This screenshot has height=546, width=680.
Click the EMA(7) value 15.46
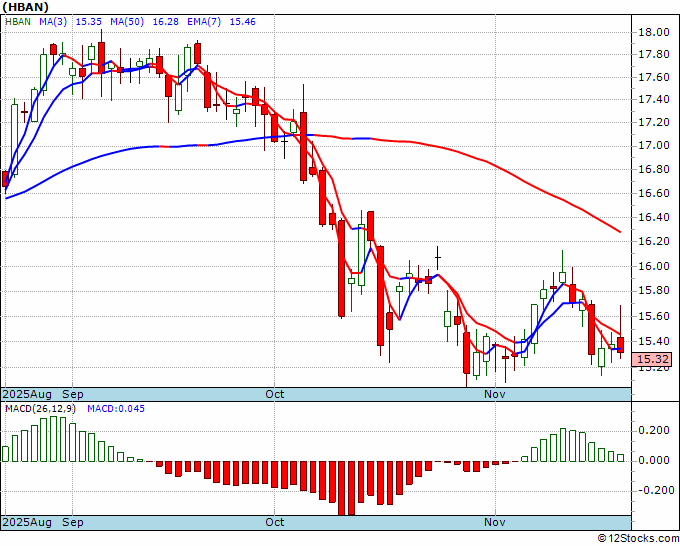pos(242,22)
